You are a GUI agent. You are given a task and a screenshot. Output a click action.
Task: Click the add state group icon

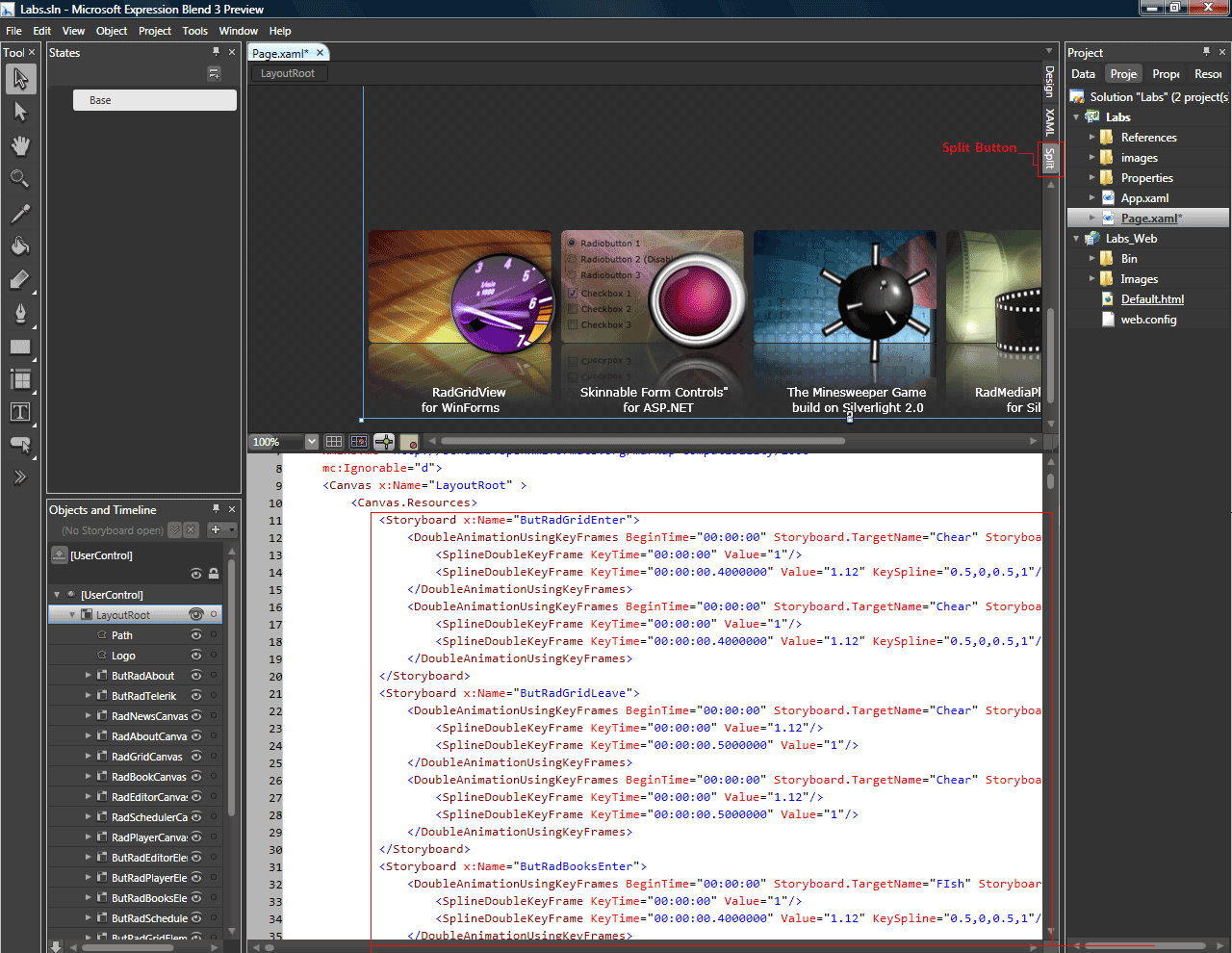(214, 74)
